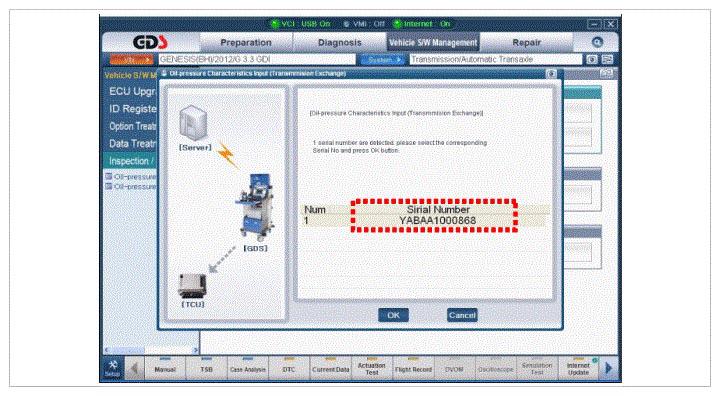720x396 pixels.
Task: Open Actuation Test
Action: (371, 368)
